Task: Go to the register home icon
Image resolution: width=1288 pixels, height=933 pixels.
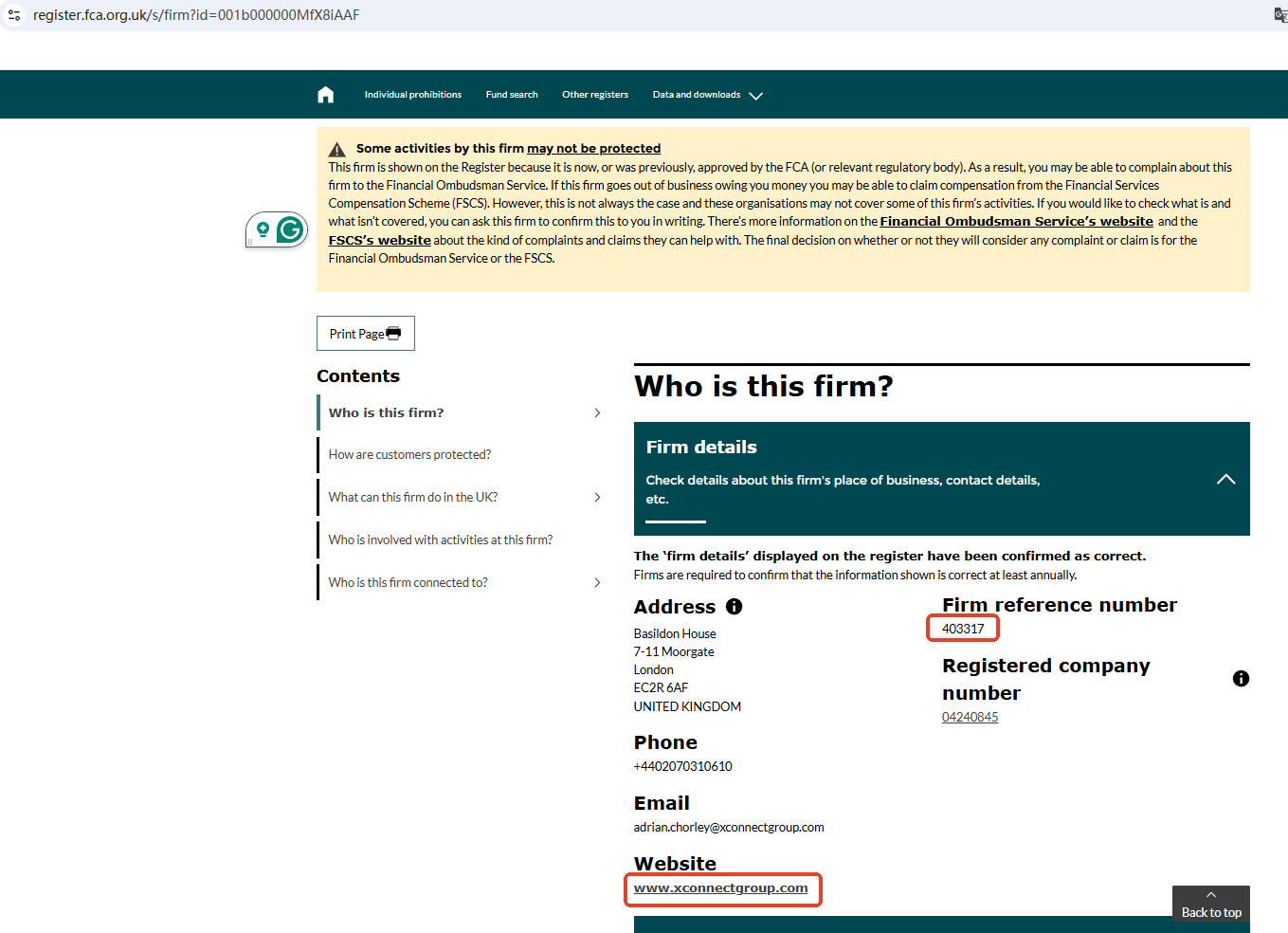Action: (x=326, y=95)
